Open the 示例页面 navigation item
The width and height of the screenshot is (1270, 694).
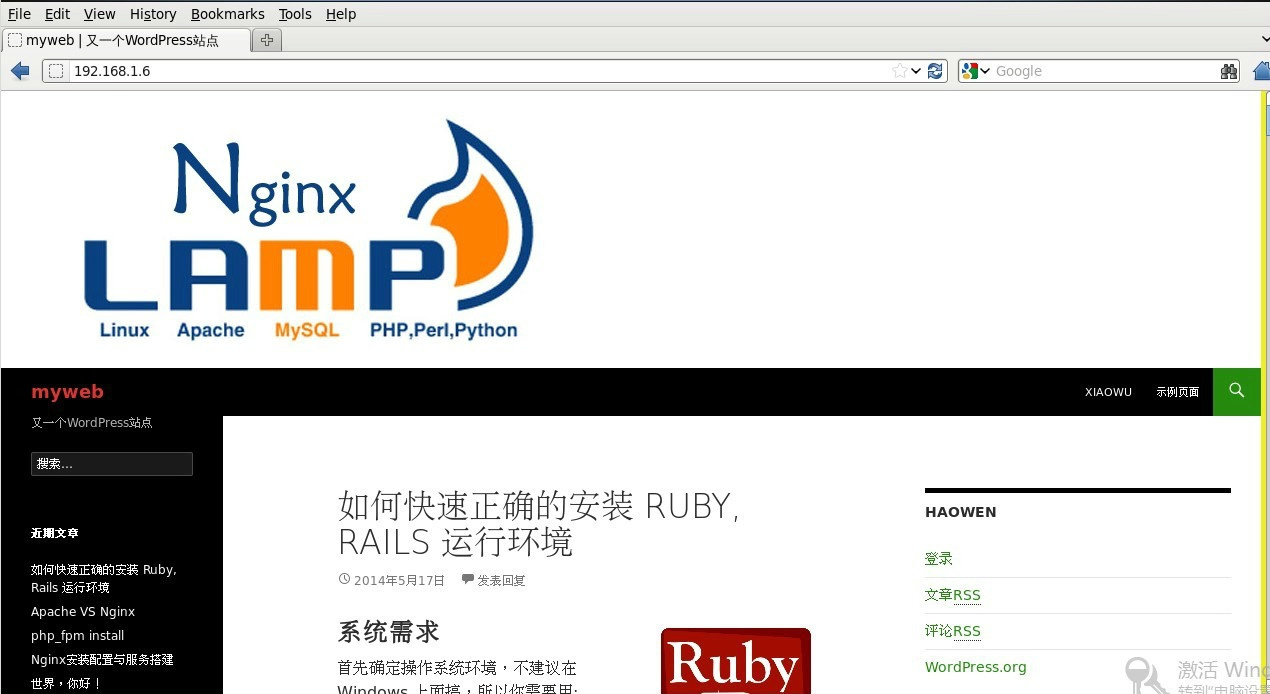click(1178, 392)
